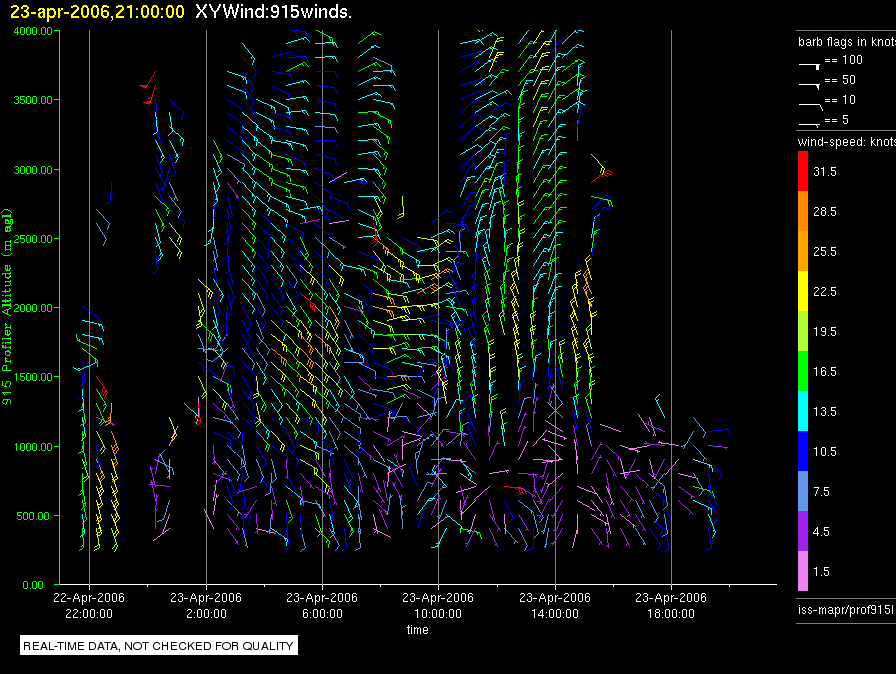Viewport: 896px width, 674px height.
Task: Click the 1500.00 altitude tick label
Action: click(33, 377)
